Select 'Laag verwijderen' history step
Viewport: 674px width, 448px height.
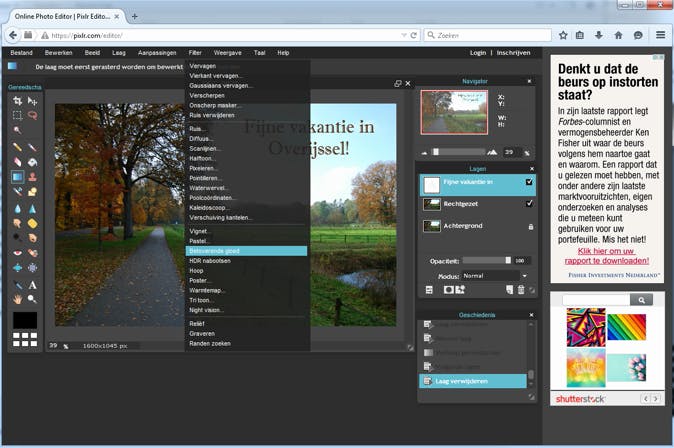(473, 381)
